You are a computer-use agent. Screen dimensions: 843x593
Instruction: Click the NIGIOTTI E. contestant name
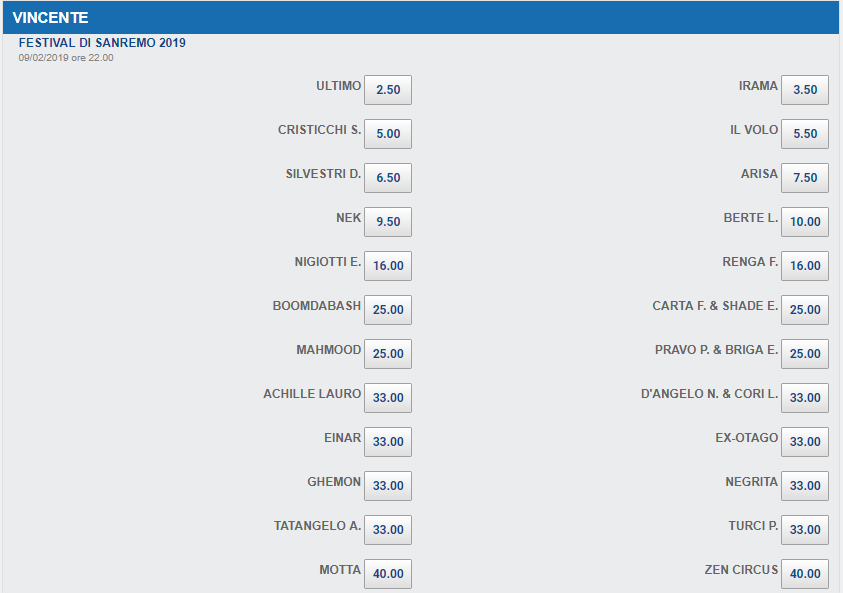click(328, 262)
